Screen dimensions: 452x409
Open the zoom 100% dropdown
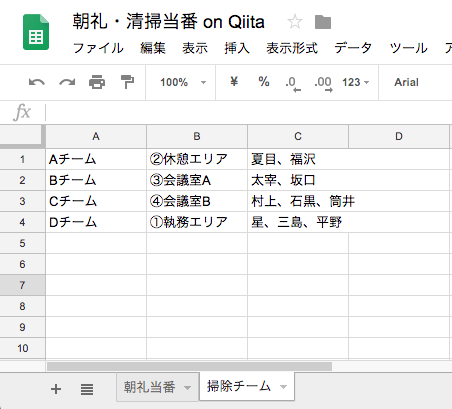click(x=183, y=82)
